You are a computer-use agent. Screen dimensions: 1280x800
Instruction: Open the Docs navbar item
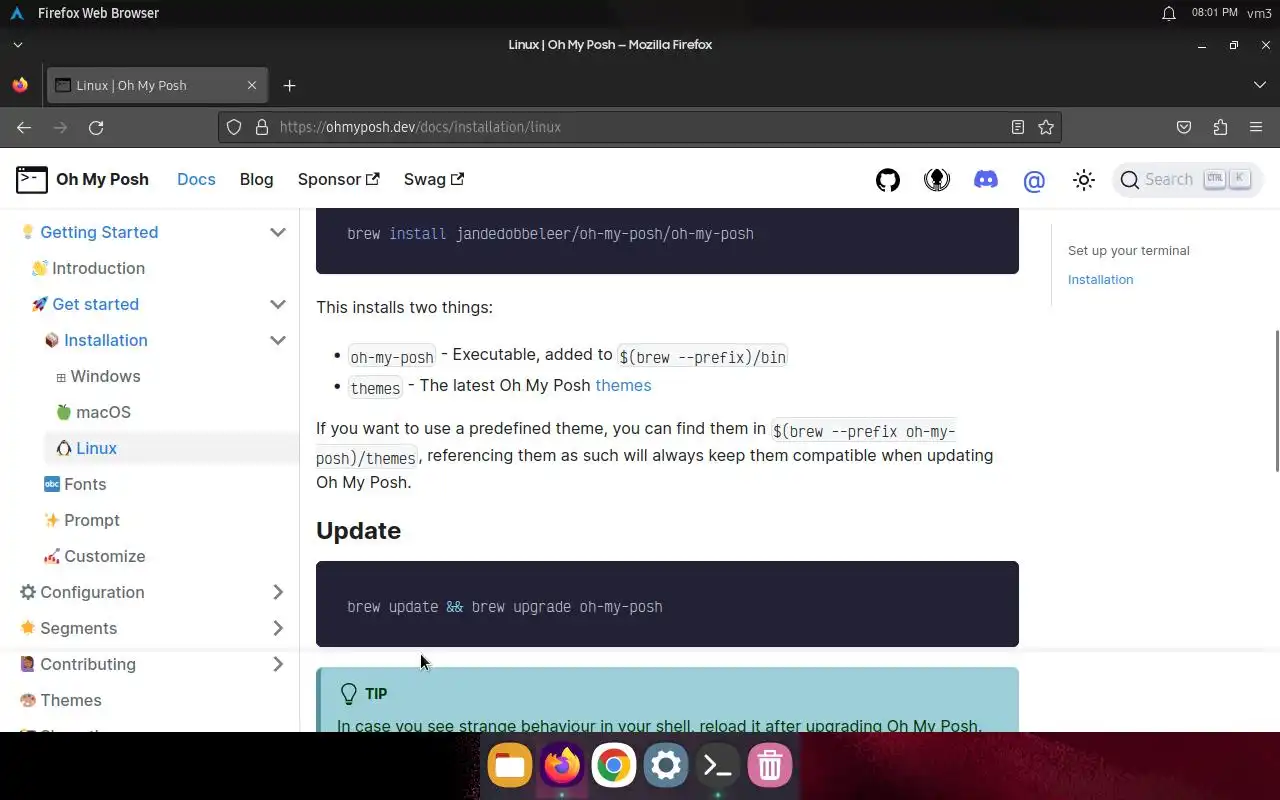click(x=196, y=179)
